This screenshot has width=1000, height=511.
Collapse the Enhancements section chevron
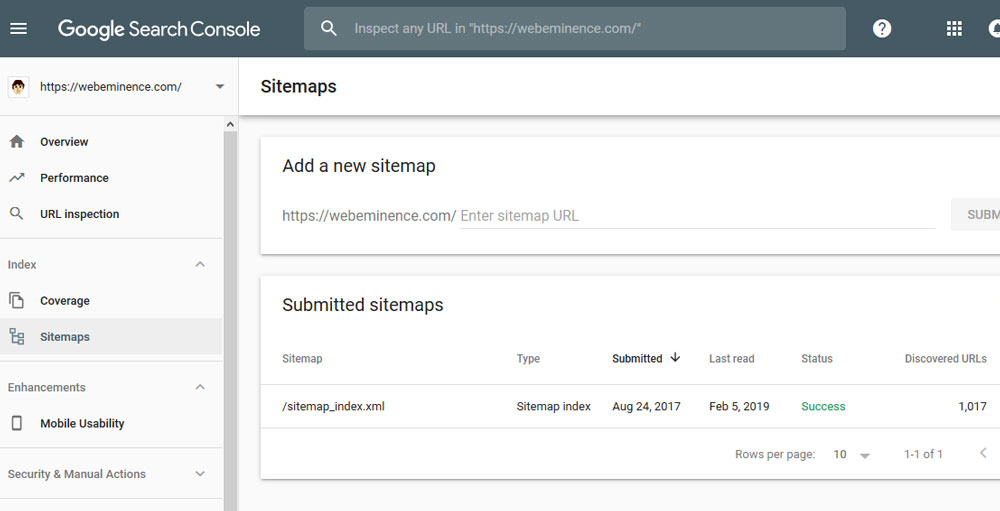coord(200,387)
